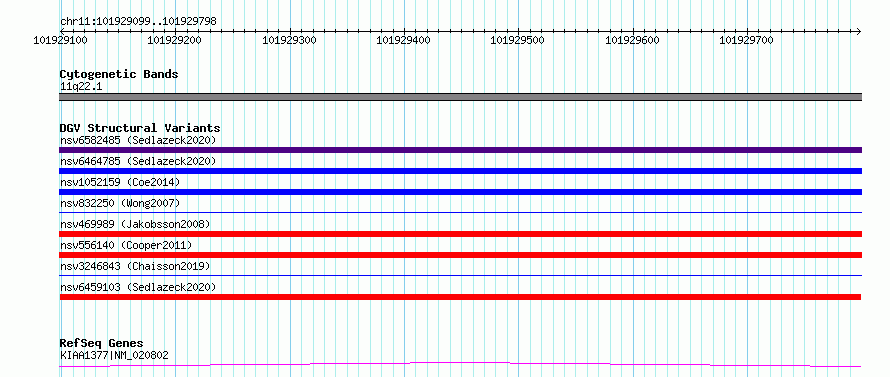Screen dimensions: 890x377
Task: Click the red nsv556140 variant bar
Action: point(460,255)
